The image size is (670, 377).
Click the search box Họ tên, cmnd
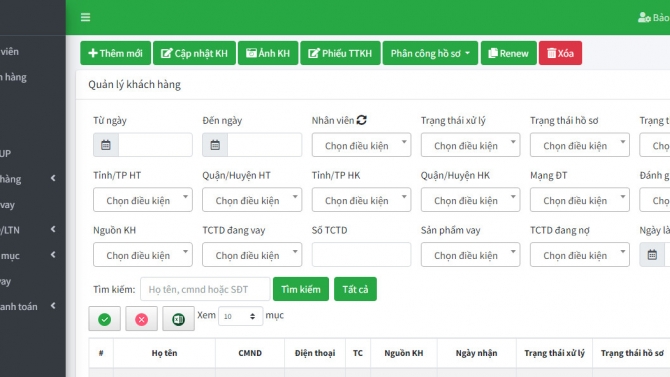(x=205, y=289)
